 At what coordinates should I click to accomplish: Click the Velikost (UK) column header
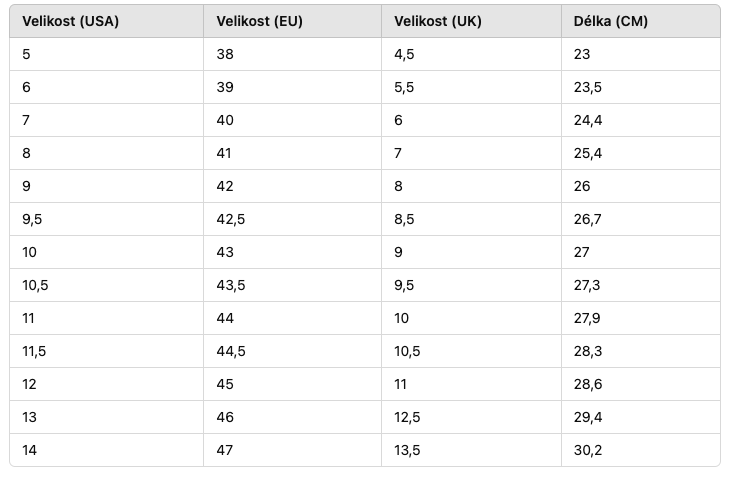click(471, 21)
